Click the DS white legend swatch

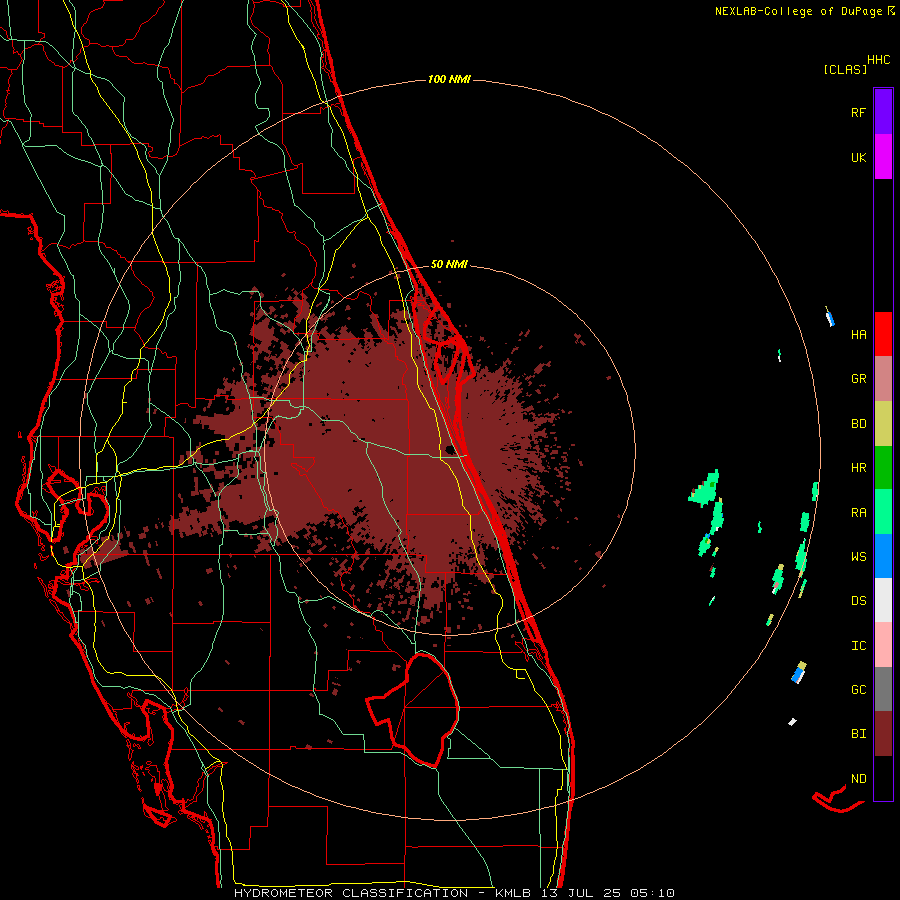pos(883,600)
